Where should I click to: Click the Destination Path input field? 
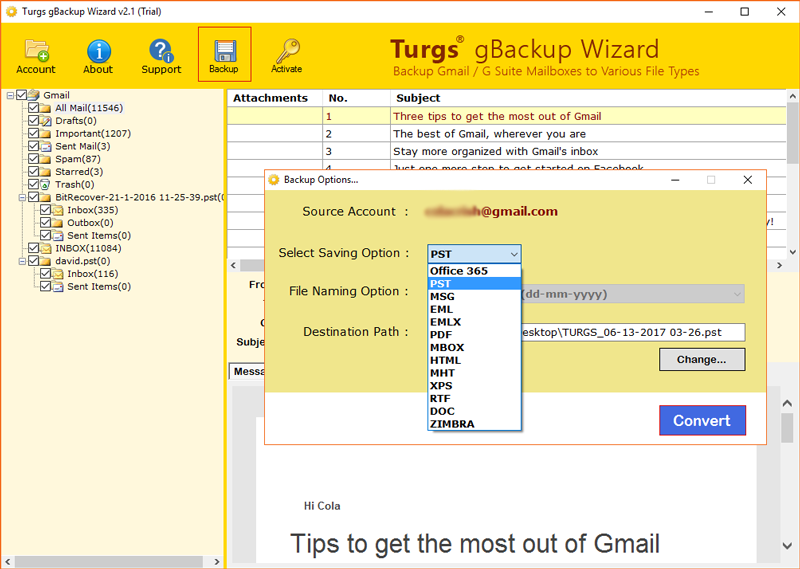pyautogui.click(x=633, y=332)
